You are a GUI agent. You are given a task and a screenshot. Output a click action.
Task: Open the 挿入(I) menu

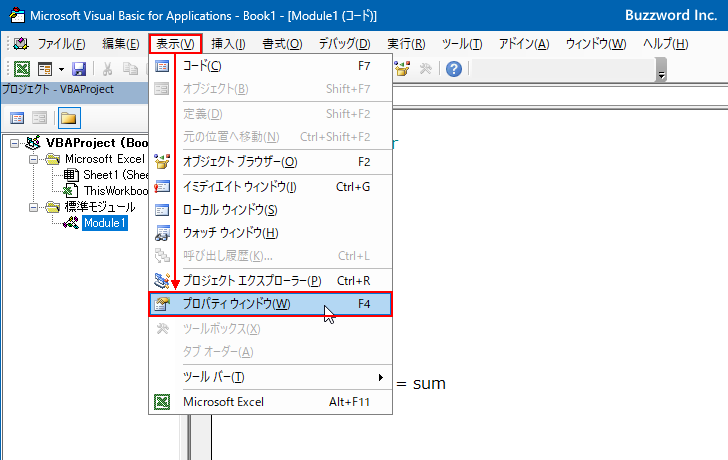click(228, 44)
